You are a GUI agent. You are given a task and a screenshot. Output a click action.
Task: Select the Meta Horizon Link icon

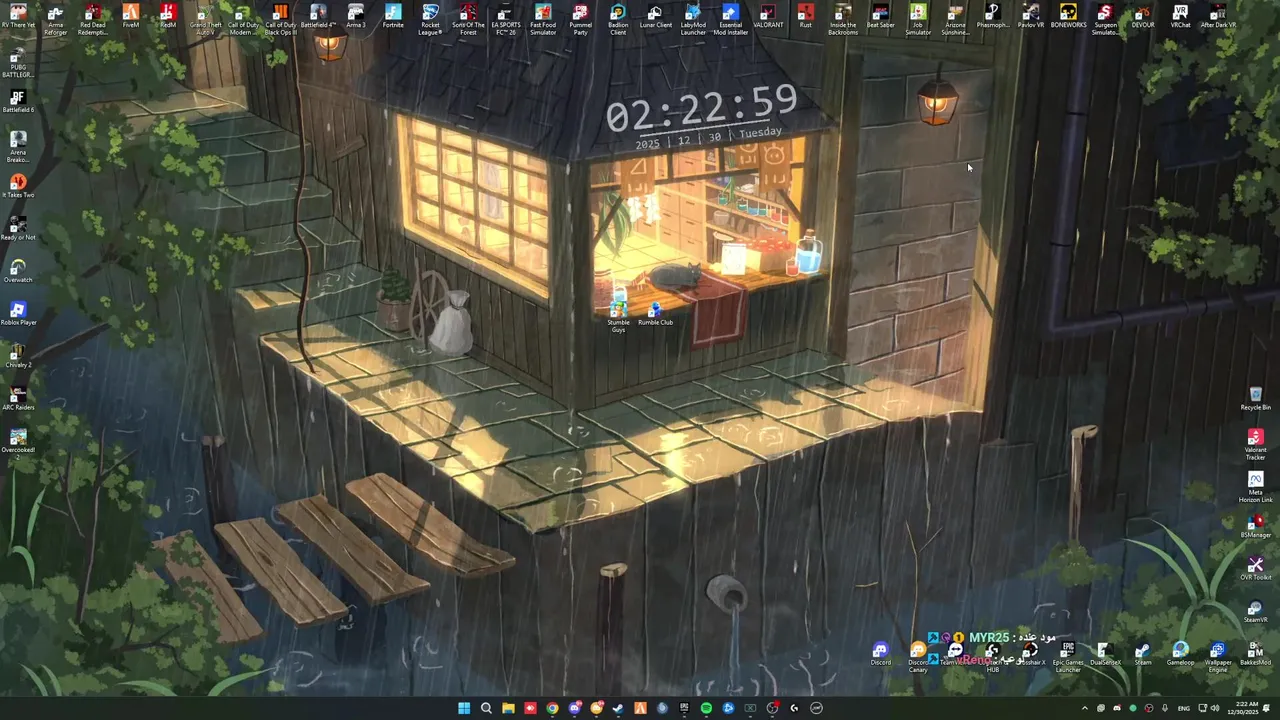click(x=1256, y=488)
